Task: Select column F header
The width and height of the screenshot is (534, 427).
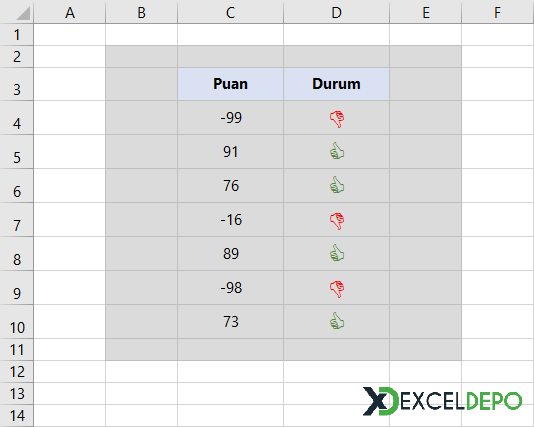Action: [x=498, y=12]
